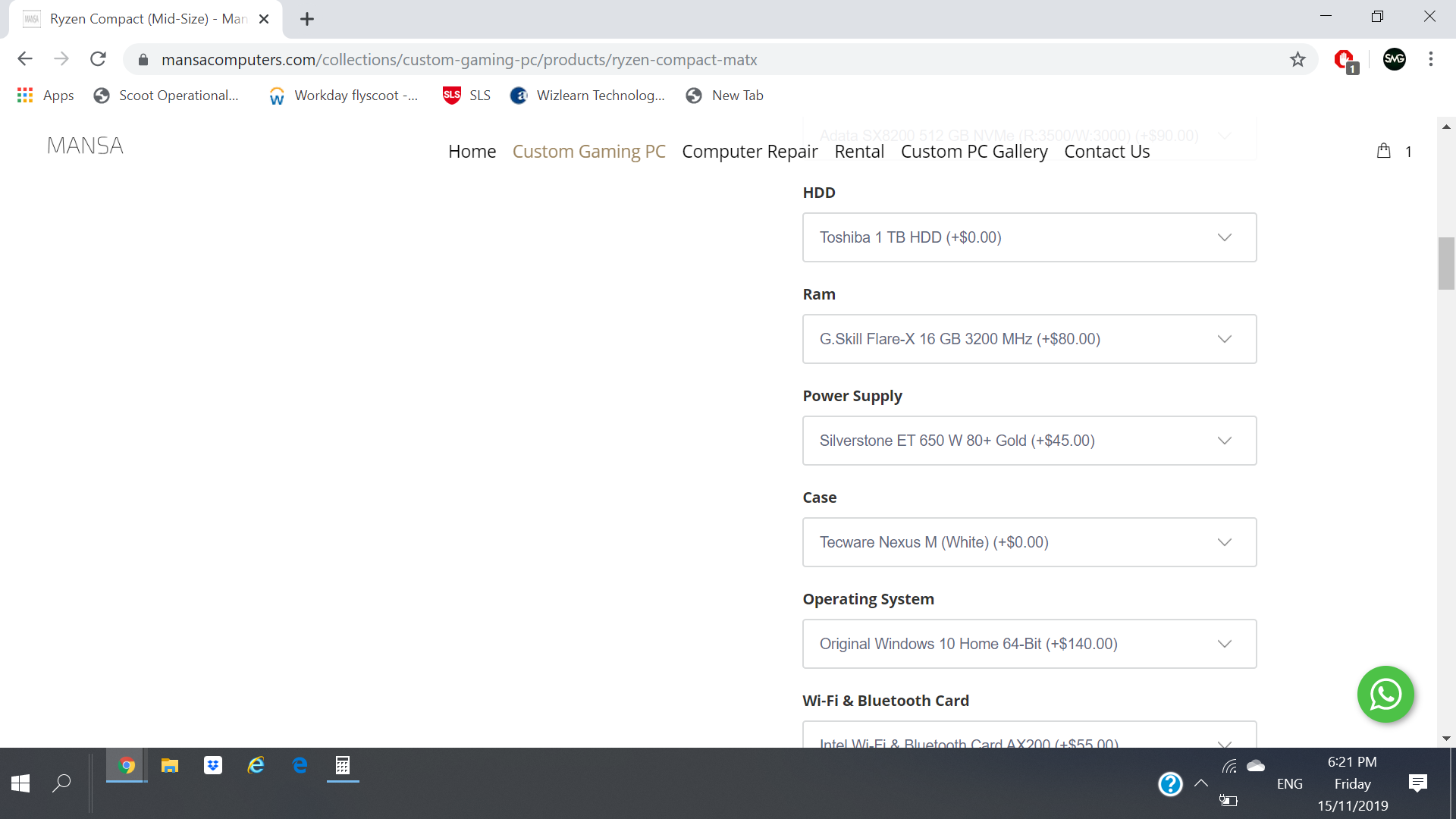The height and width of the screenshot is (819, 1456).
Task: Open the Scoot Operational bookmark
Action: (x=166, y=96)
